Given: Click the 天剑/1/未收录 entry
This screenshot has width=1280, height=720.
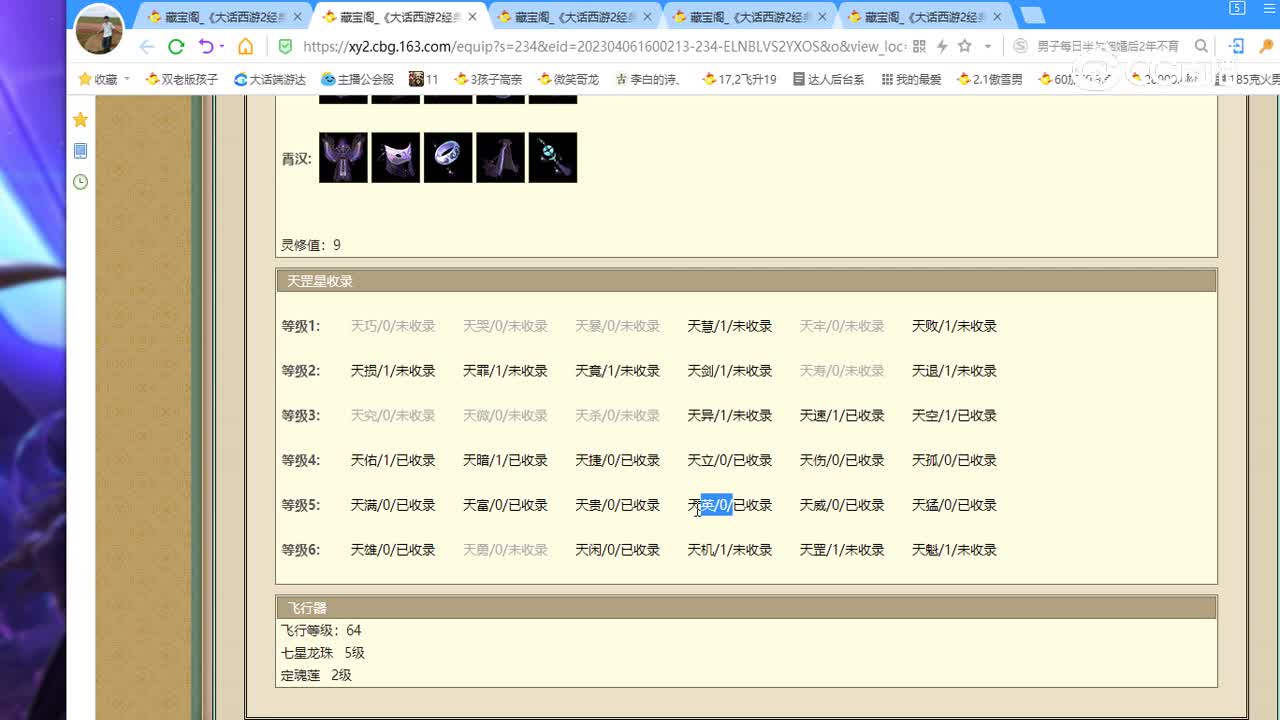Looking at the screenshot, I should (730, 371).
